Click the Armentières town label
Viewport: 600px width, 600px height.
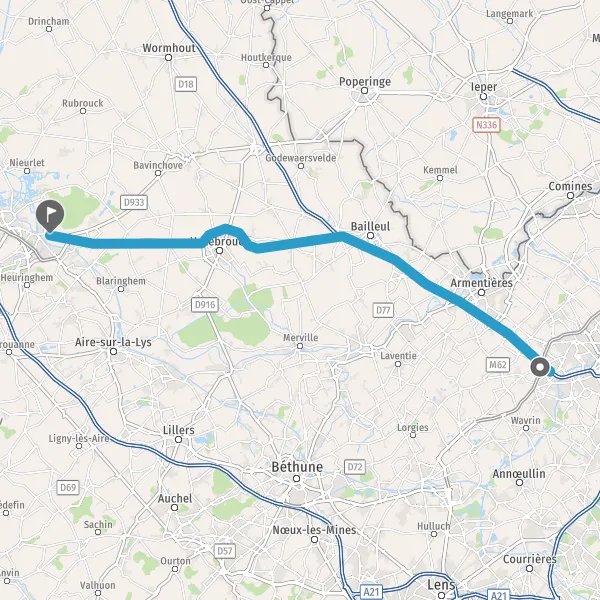(481, 283)
